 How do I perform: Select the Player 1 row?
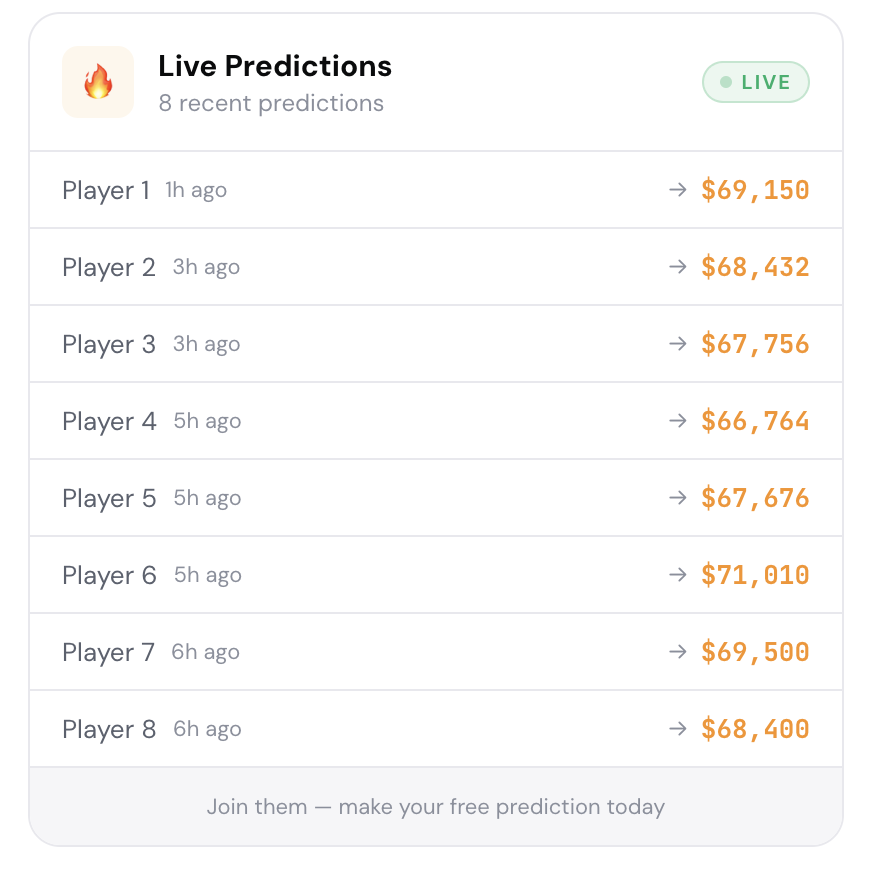(436, 190)
